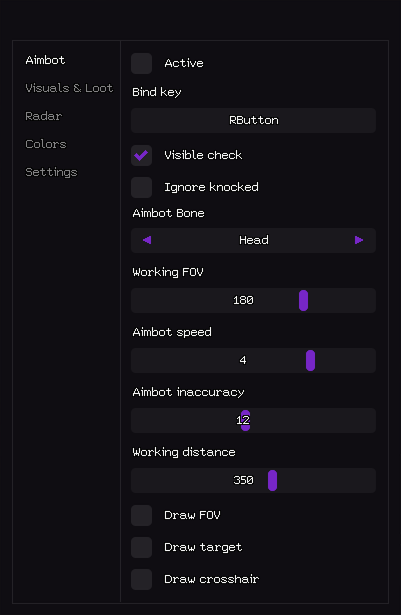Click the 180 value on Working FOV bar
This screenshot has height=615, width=401.
pyautogui.click(x=243, y=300)
